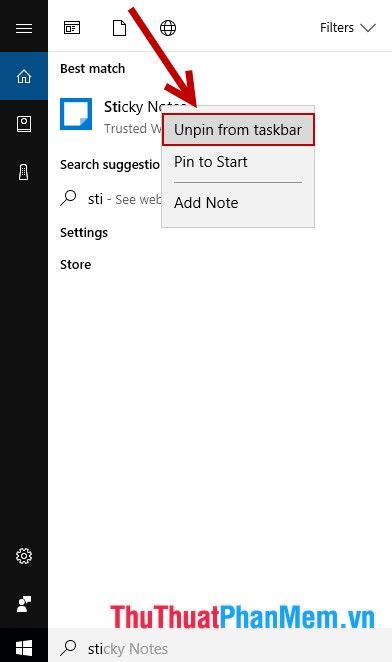Choose Pin to Start

pyautogui.click(x=211, y=162)
